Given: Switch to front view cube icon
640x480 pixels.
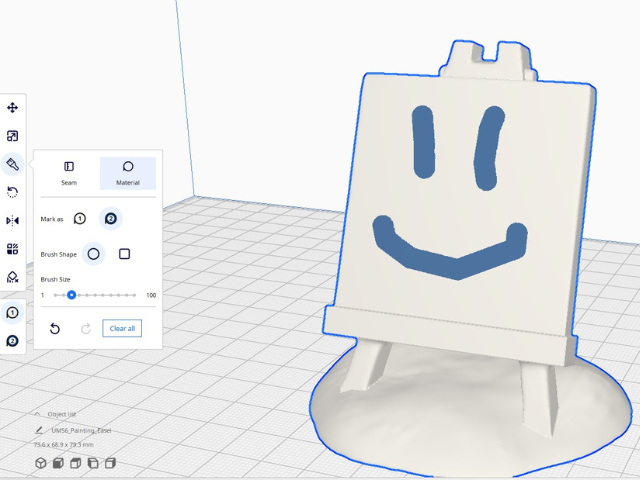Looking at the screenshot, I should [x=58, y=463].
